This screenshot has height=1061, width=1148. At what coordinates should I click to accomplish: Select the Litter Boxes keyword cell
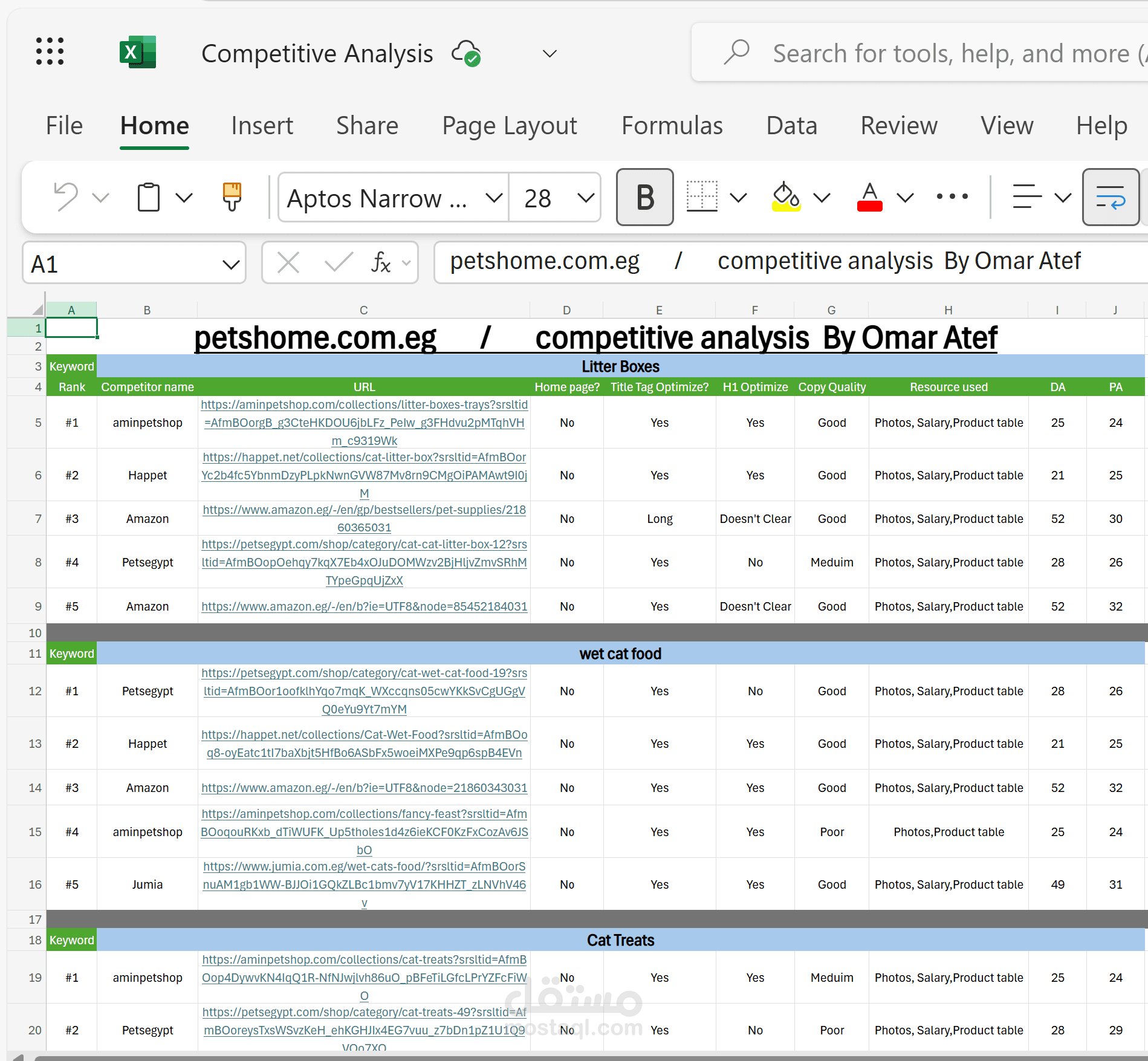tap(620, 366)
